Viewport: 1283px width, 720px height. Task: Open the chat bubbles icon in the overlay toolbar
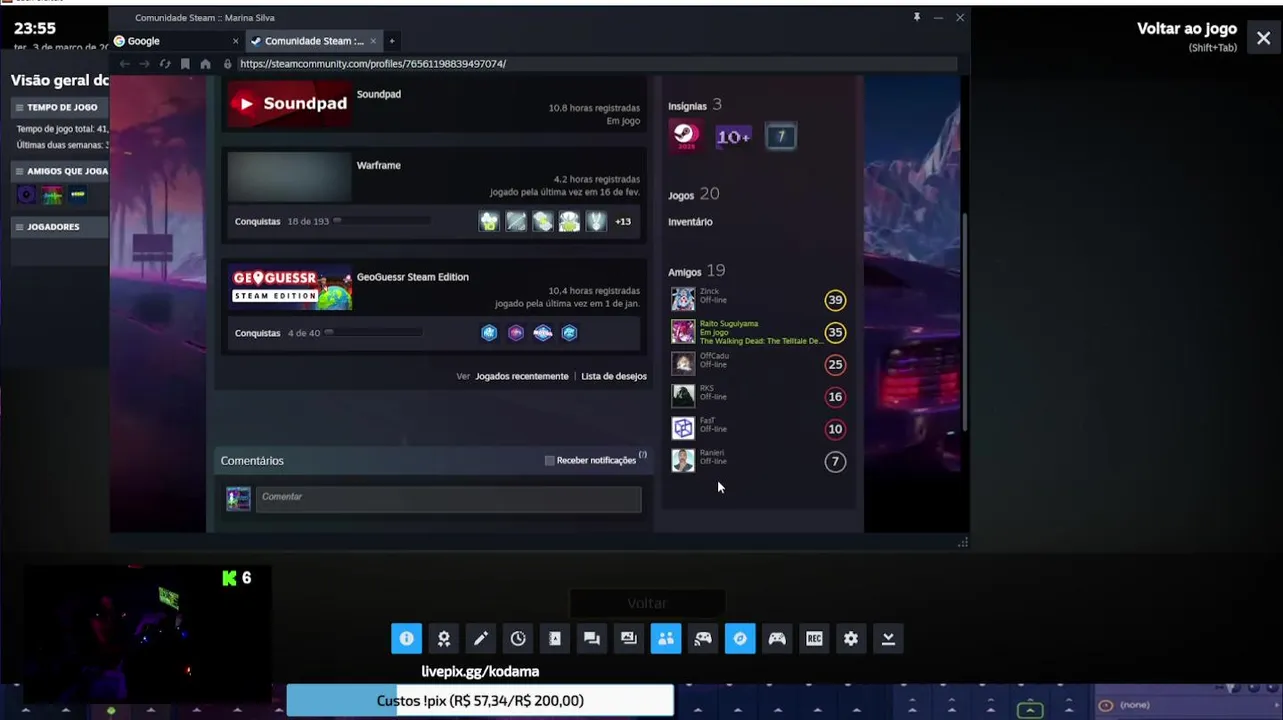click(x=591, y=638)
